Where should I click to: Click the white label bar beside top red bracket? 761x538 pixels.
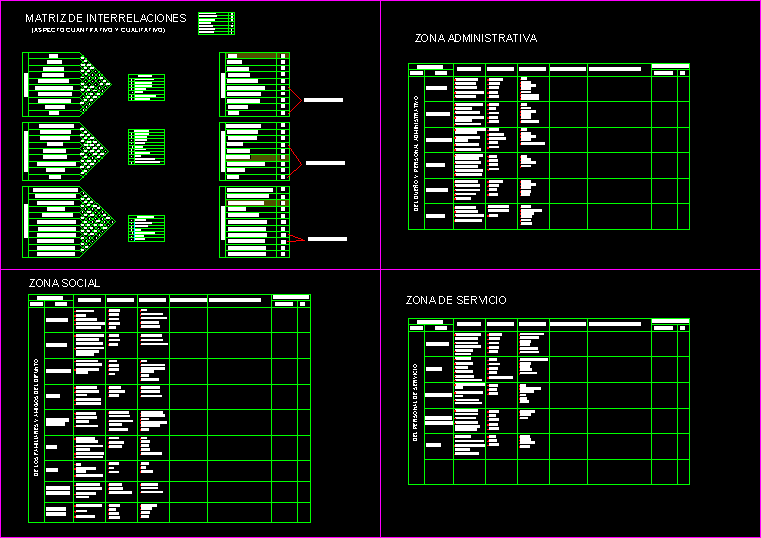coord(323,101)
